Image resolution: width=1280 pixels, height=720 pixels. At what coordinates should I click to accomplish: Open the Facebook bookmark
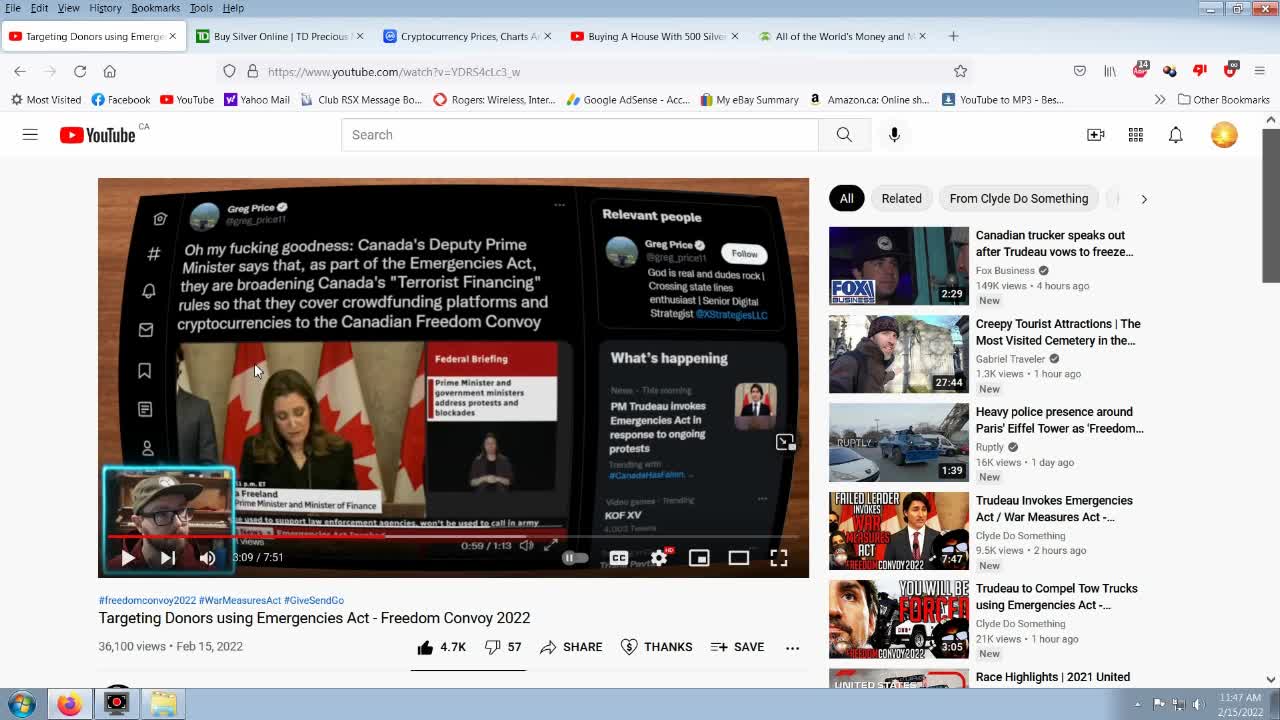(120, 99)
